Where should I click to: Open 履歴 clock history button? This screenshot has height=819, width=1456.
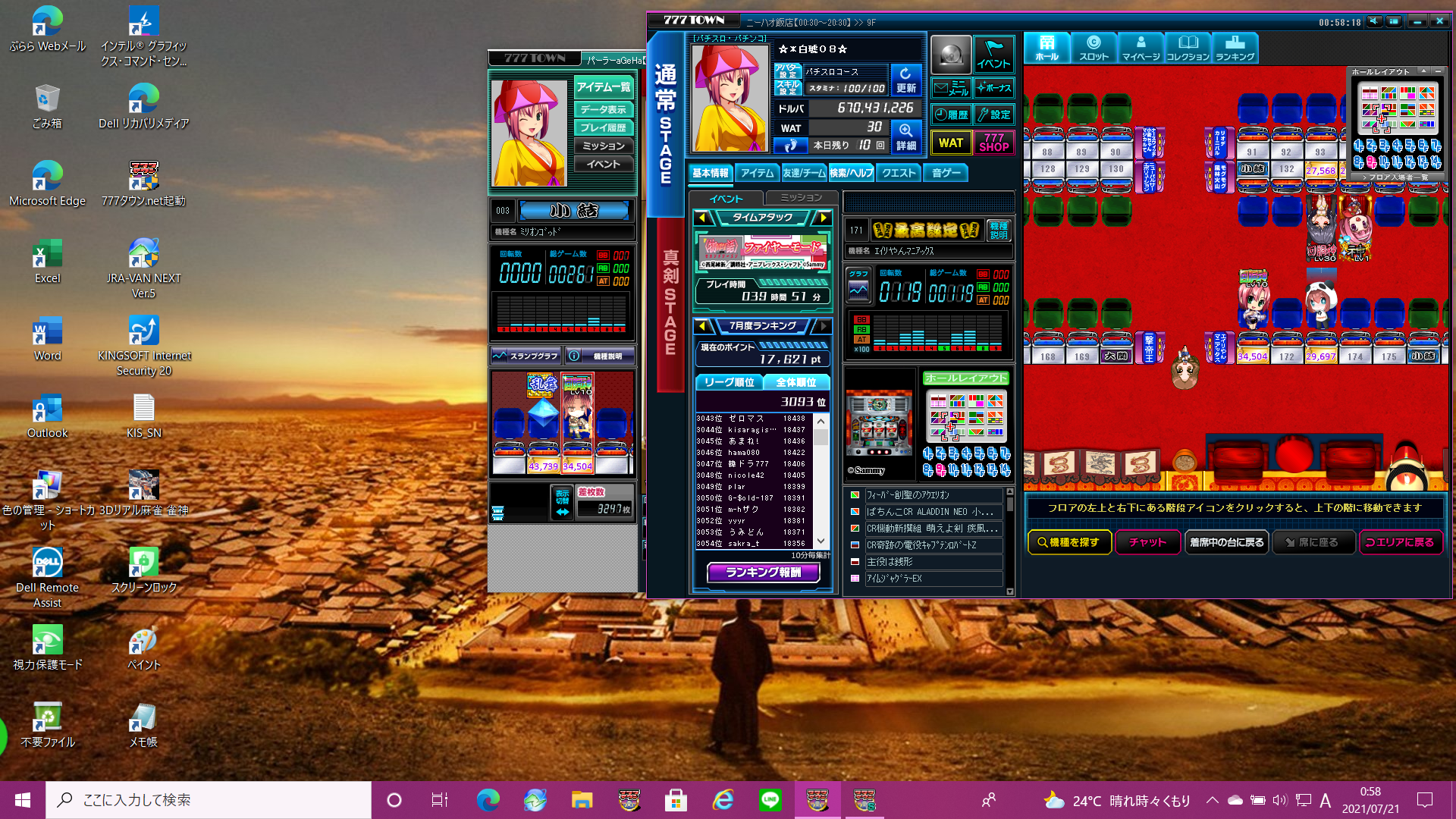[951, 115]
